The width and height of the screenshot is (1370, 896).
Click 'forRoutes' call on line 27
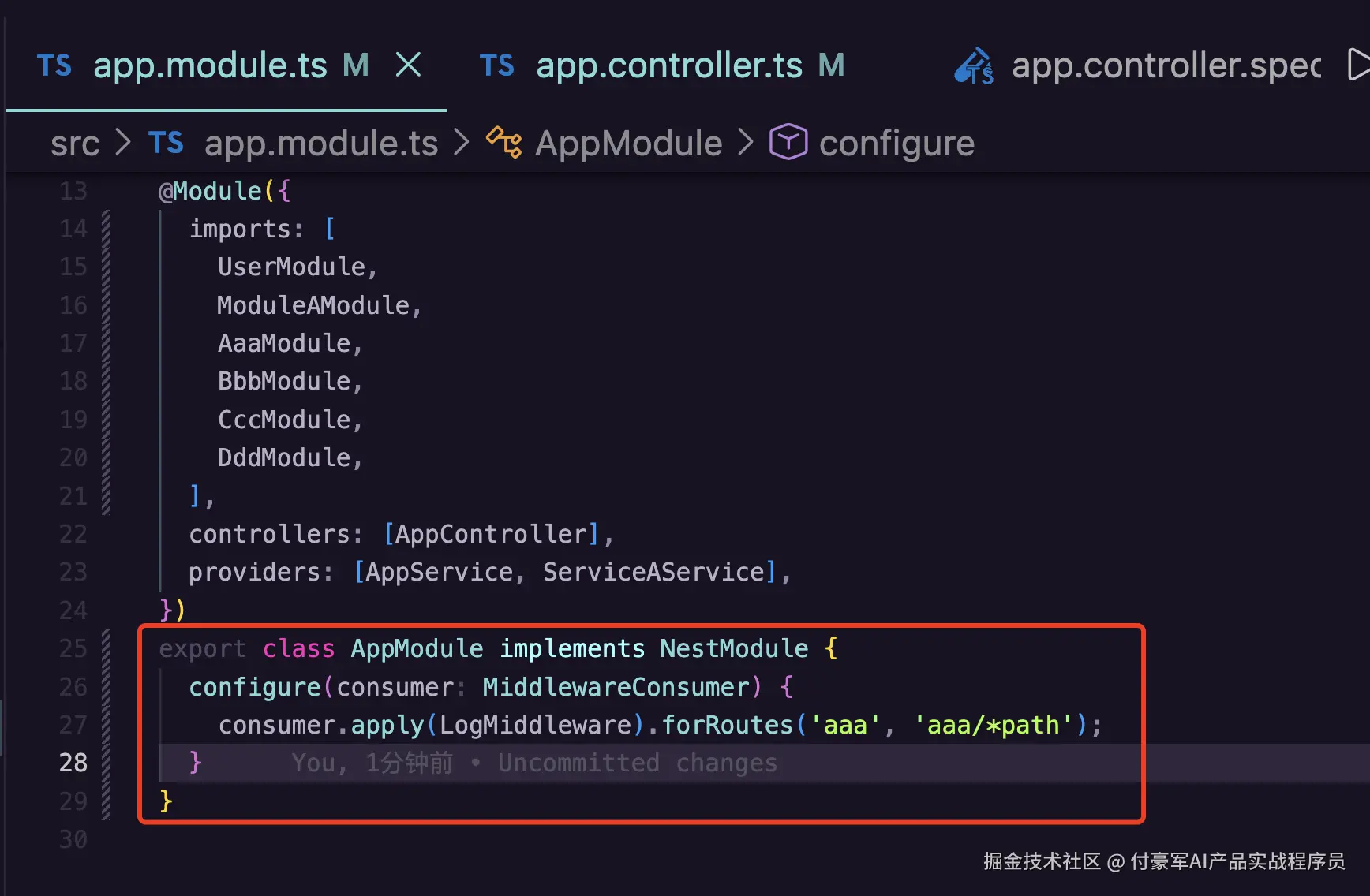click(727, 725)
